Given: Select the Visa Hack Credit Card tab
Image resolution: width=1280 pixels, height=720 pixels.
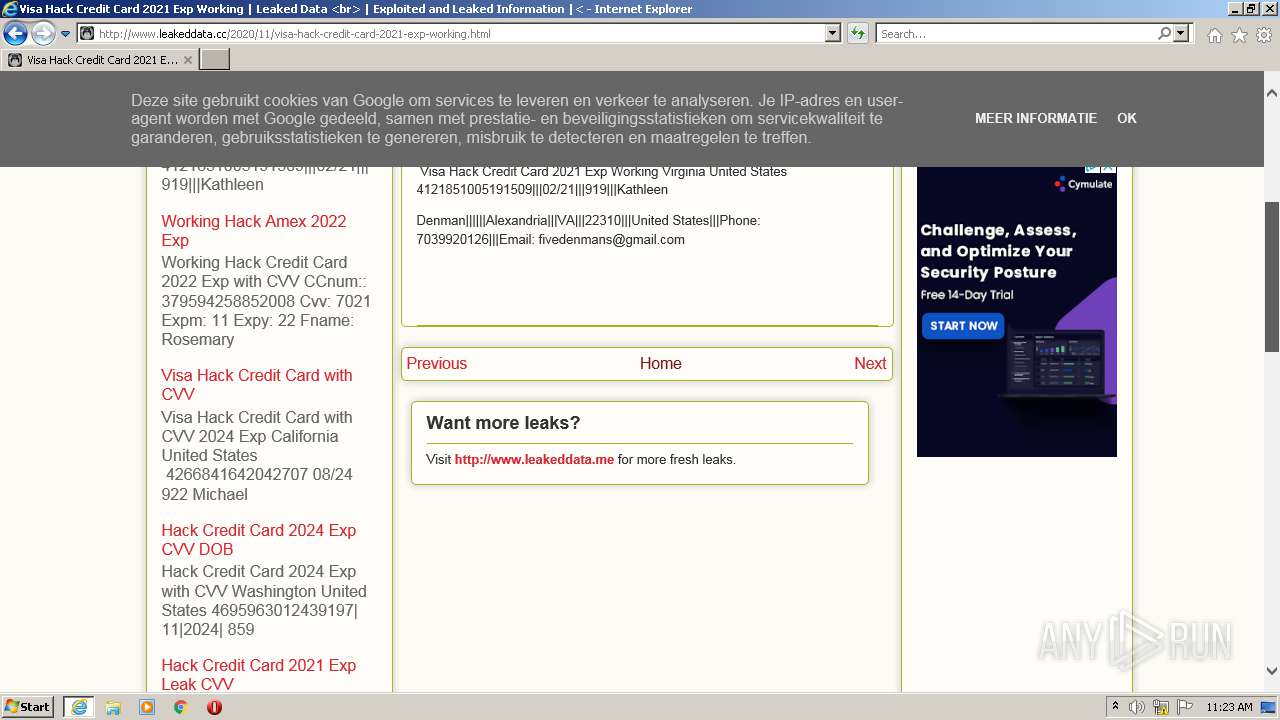Looking at the screenshot, I should tap(100, 60).
